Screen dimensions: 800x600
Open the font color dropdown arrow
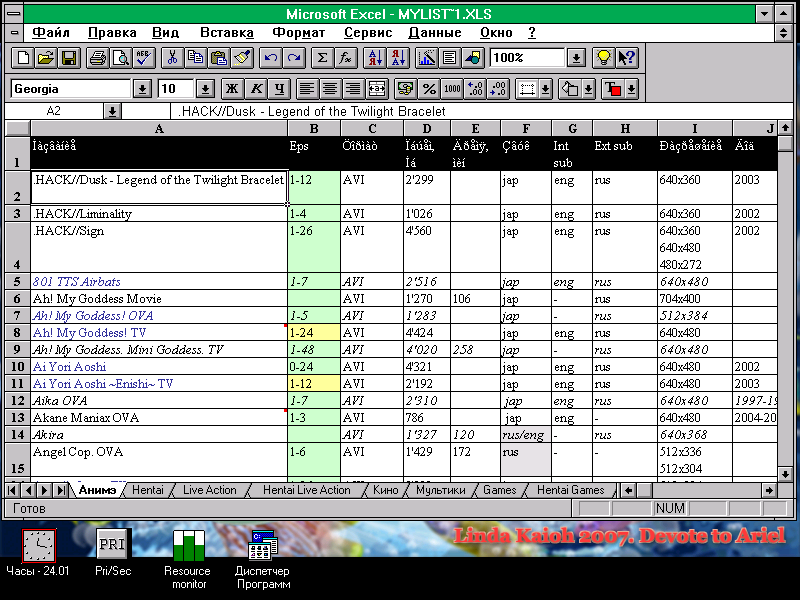632,89
